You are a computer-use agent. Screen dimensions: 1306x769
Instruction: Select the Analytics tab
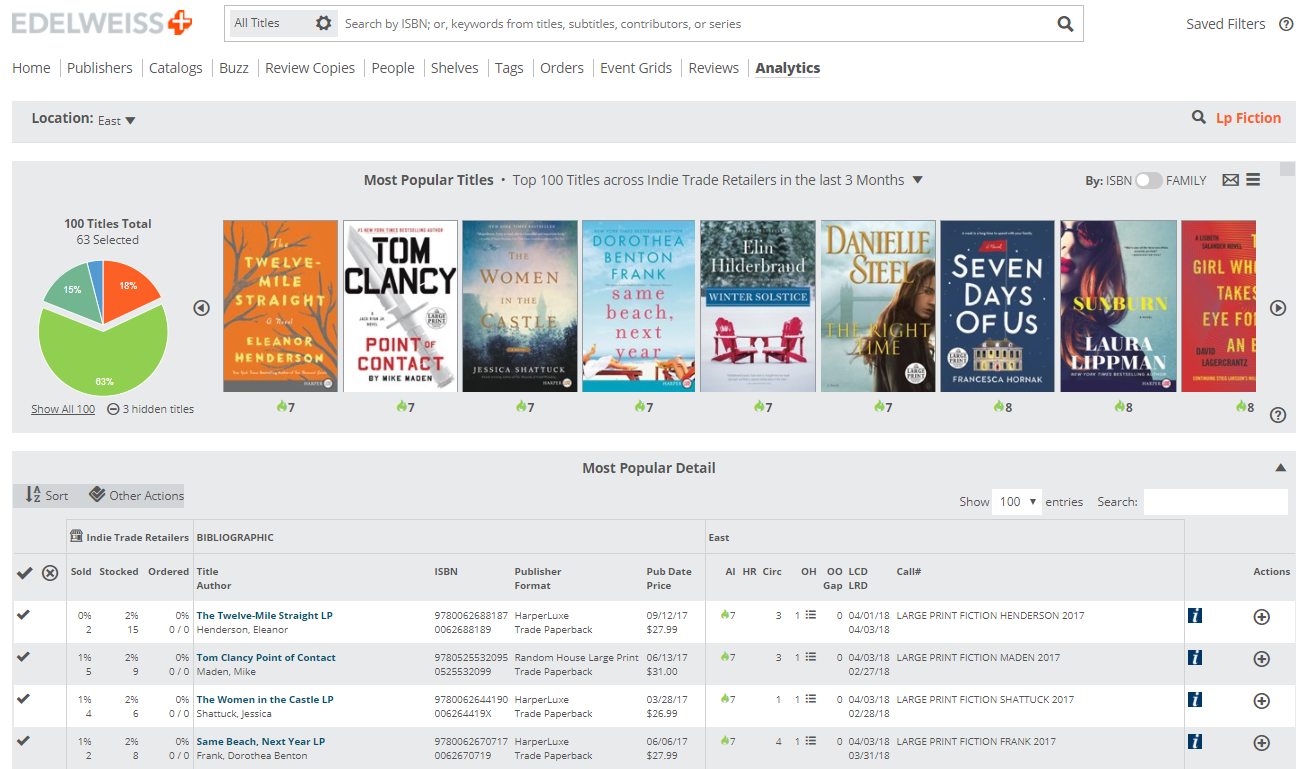pyautogui.click(x=788, y=68)
